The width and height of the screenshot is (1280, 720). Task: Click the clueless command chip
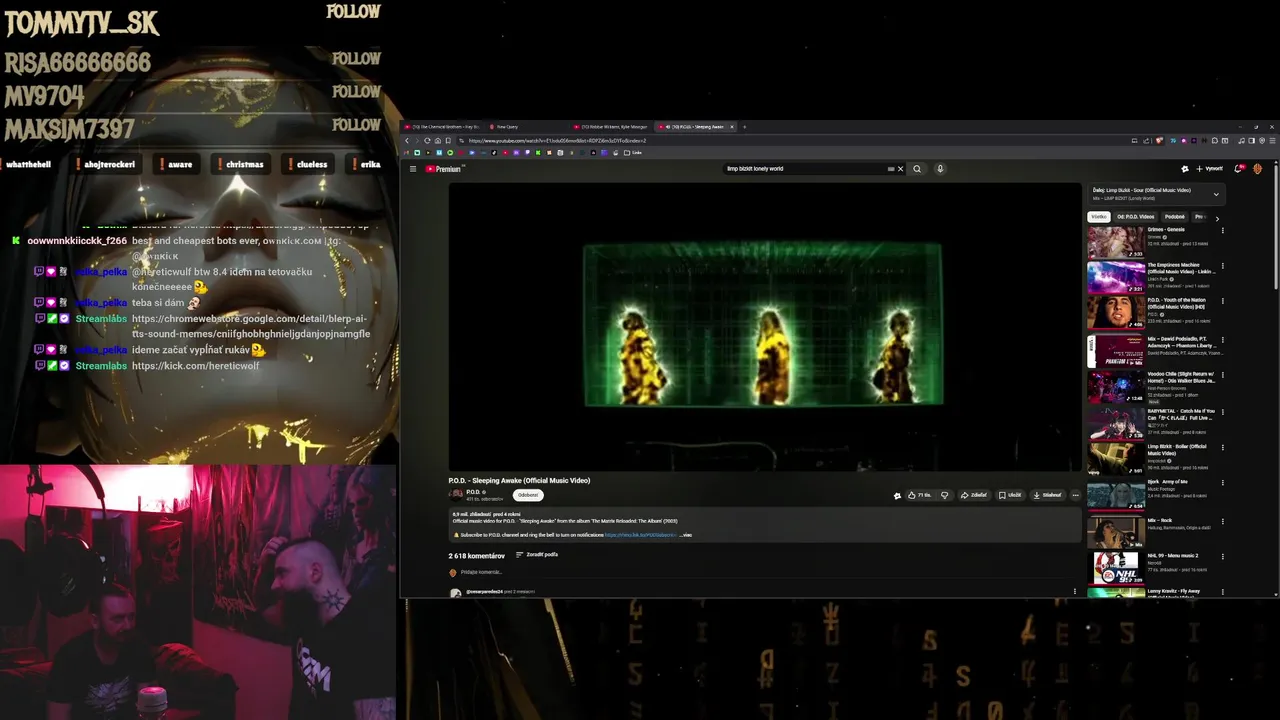pos(307,164)
